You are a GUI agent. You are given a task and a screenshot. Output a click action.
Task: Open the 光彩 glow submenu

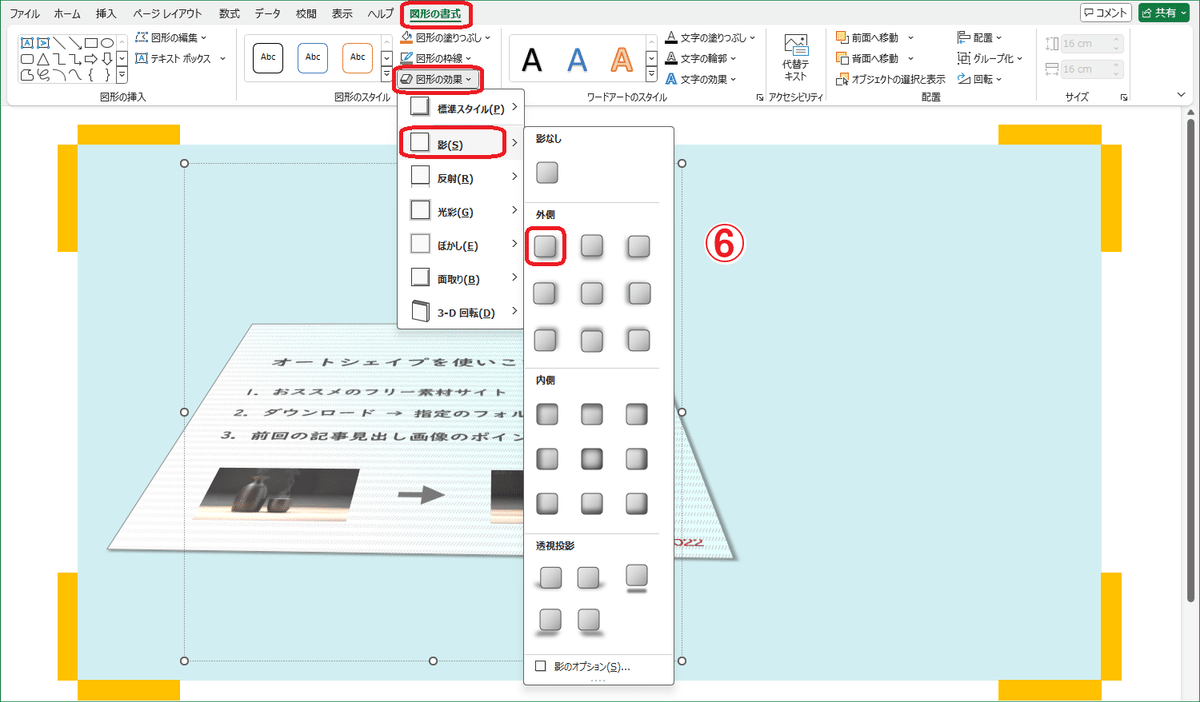[461, 212]
